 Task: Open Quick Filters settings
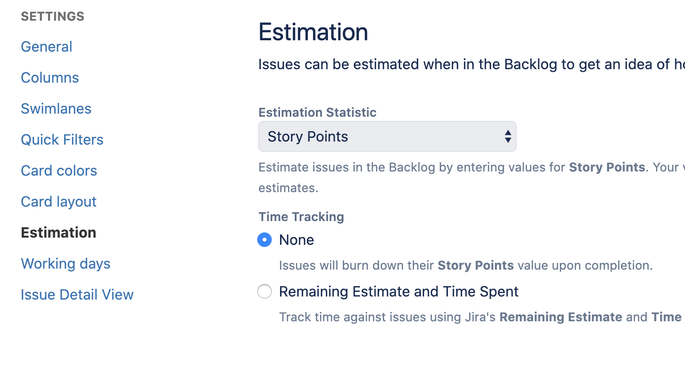click(62, 140)
